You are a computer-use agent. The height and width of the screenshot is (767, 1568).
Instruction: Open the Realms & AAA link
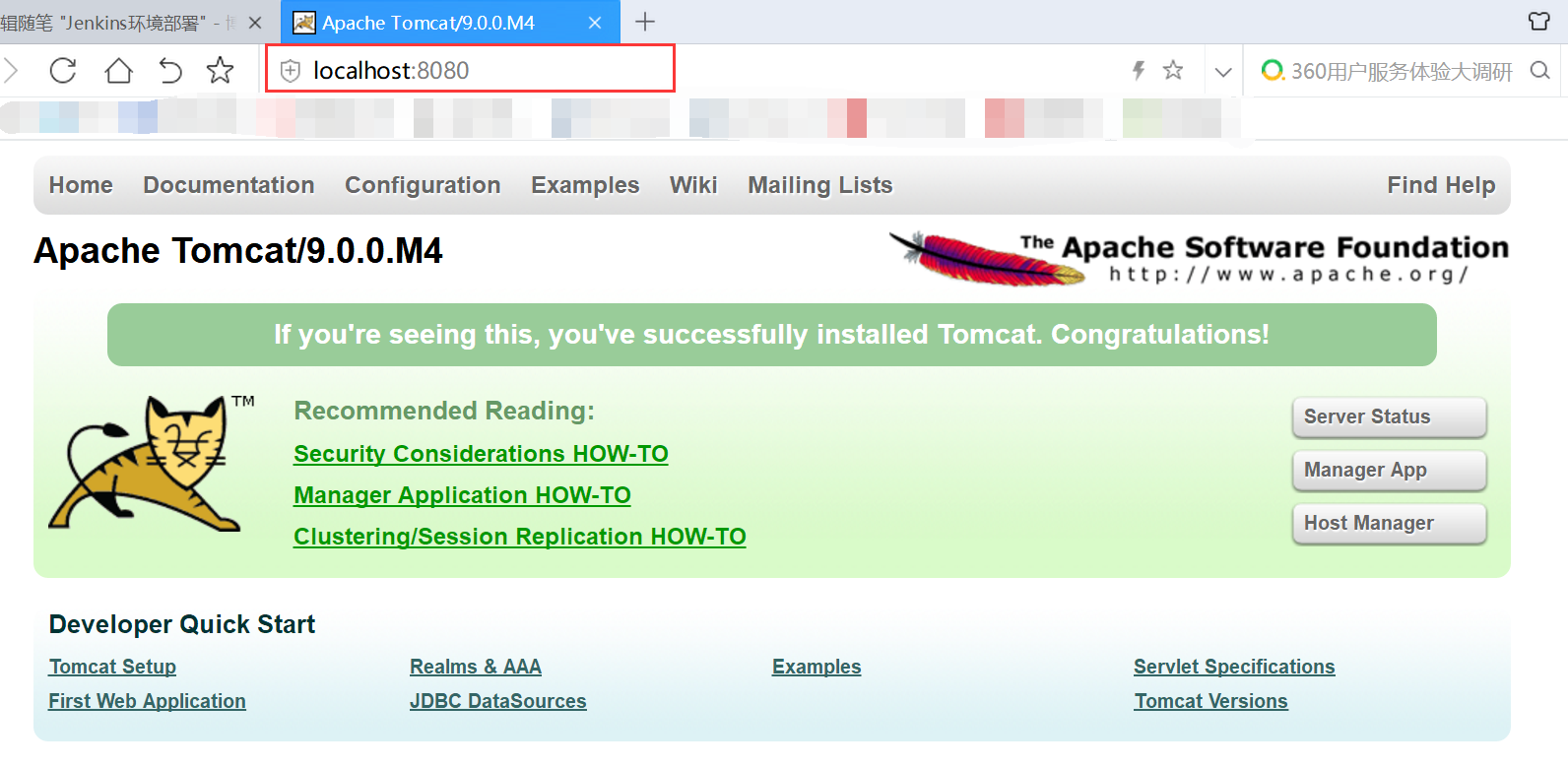coord(476,667)
